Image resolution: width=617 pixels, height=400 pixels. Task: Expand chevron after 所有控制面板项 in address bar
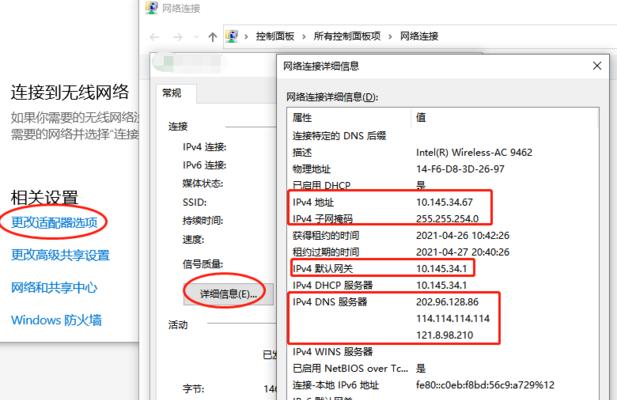point(390,37)
